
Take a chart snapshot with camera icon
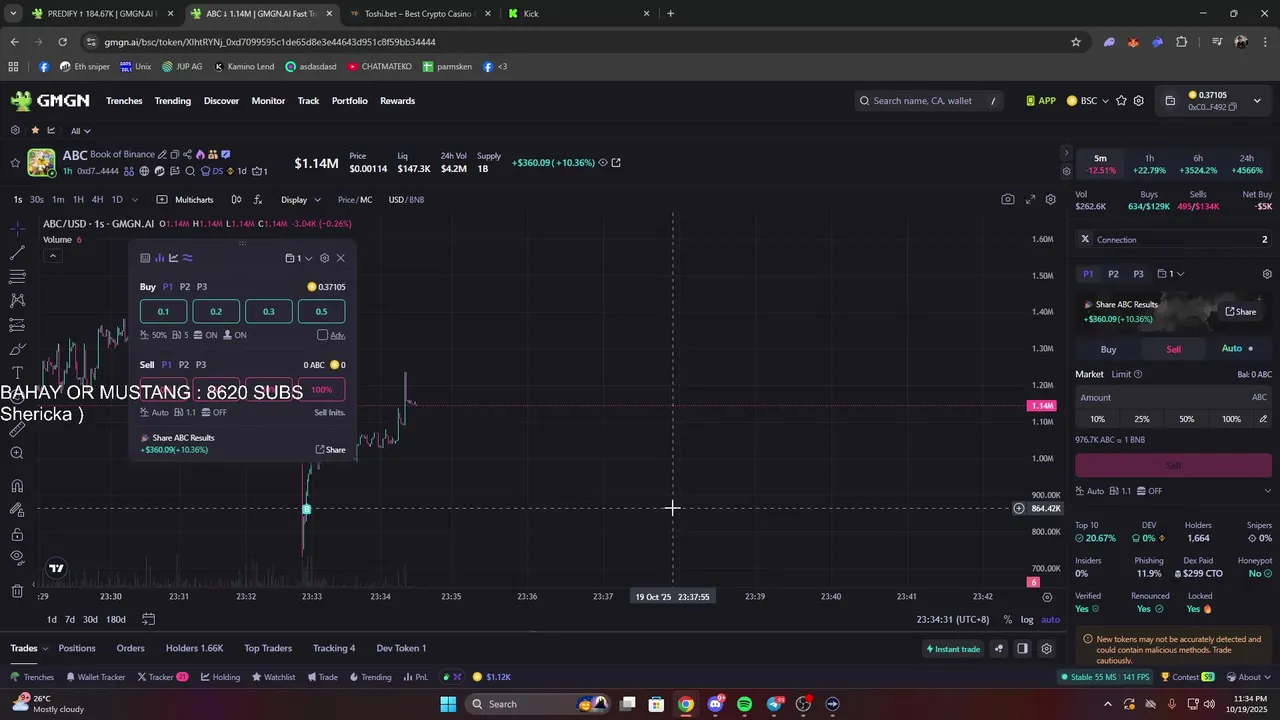(x=1008, y=199)
